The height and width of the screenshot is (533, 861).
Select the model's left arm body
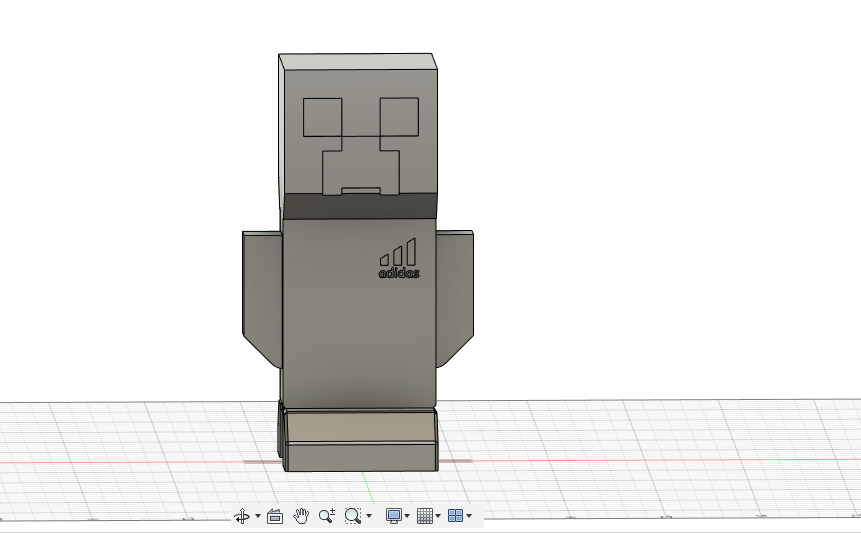coord(262,296)
